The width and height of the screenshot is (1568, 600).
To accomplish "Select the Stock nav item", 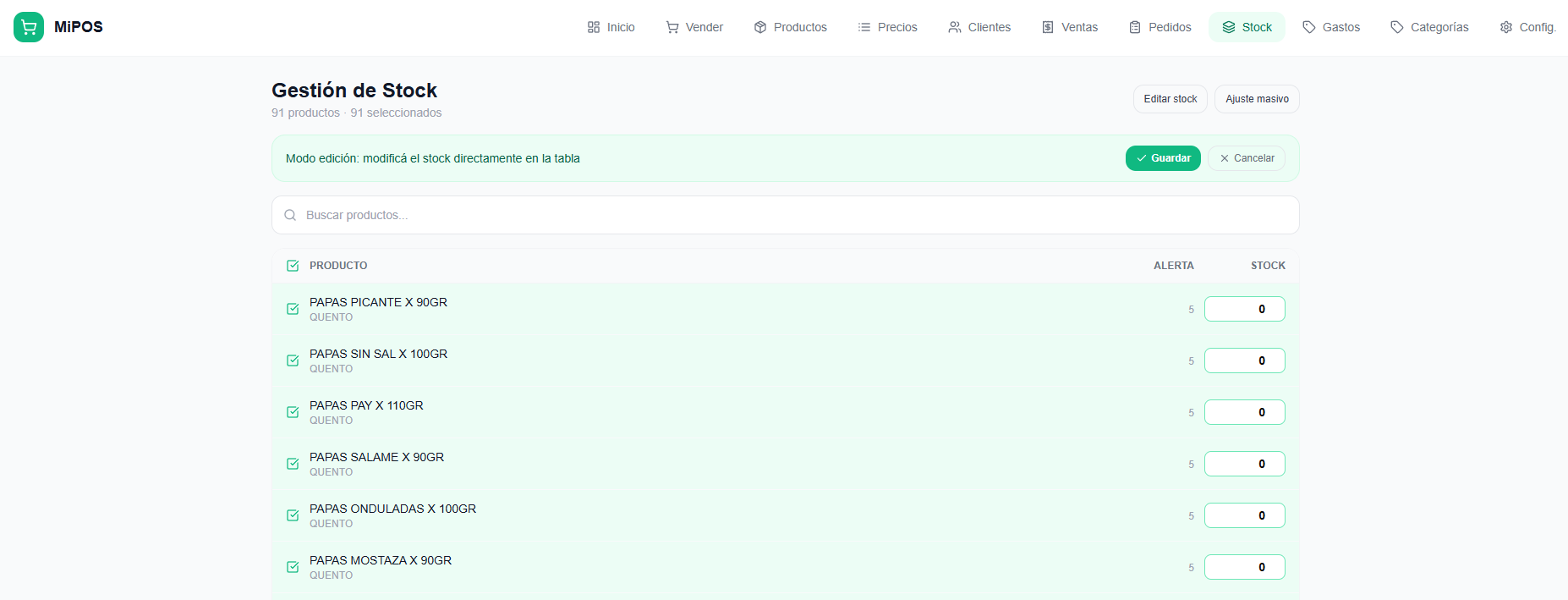I will [1247, 27].
